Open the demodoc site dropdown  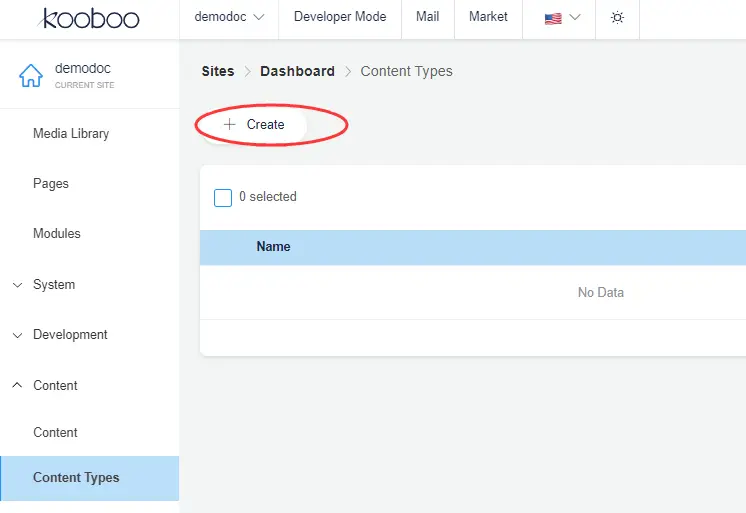[x=229, y=17]
